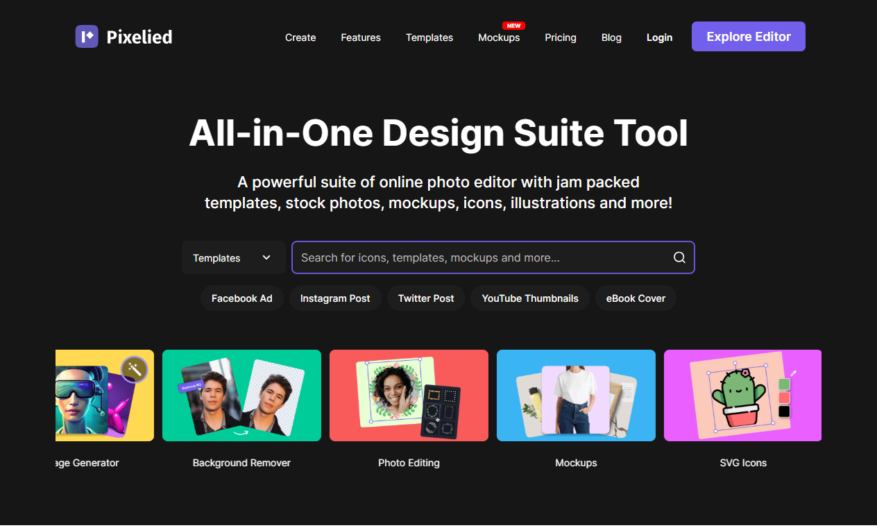Click the search magnifier icon

tap(679, 257)
